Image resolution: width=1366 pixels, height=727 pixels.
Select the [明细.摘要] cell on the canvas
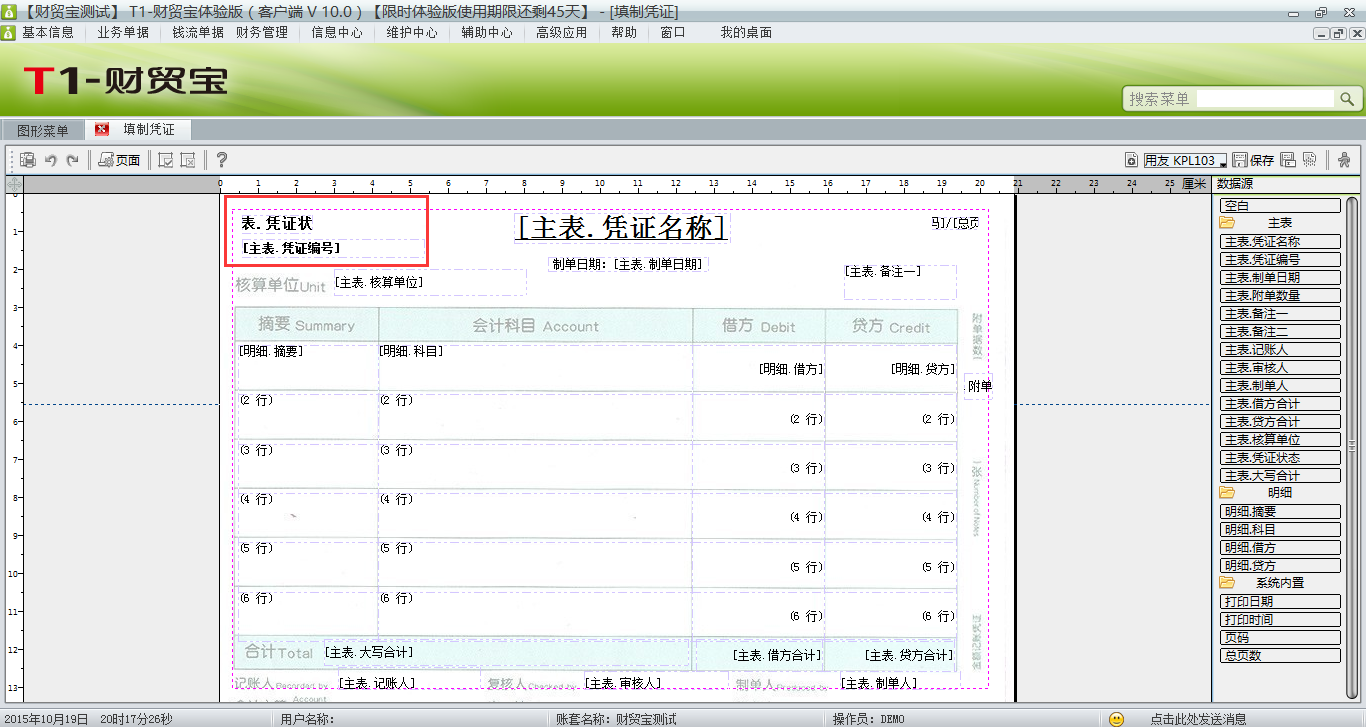[x=307, y=366]
